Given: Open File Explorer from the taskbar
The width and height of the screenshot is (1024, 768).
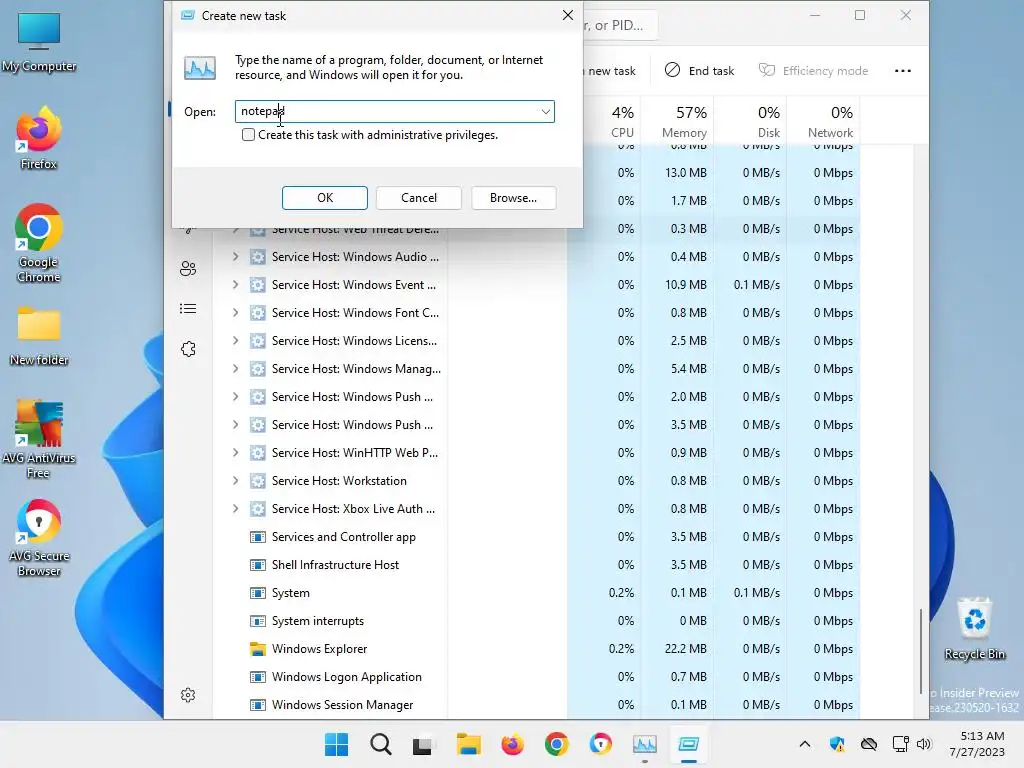Looking at the screenshot, I should pos(468,744).
